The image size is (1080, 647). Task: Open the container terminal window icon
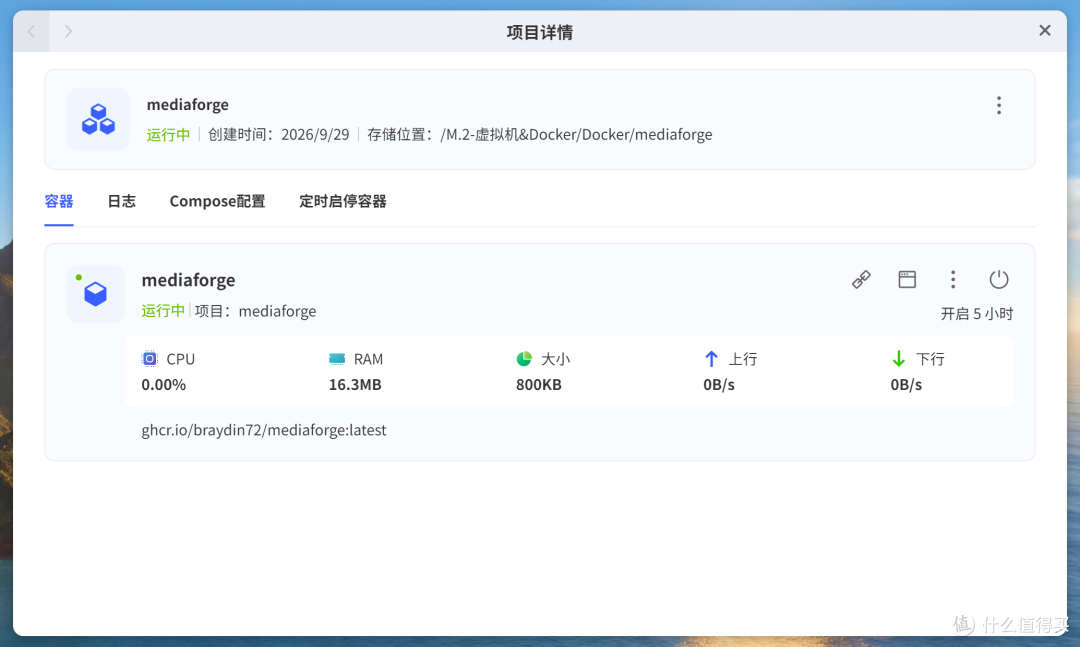tap(907, 279)
